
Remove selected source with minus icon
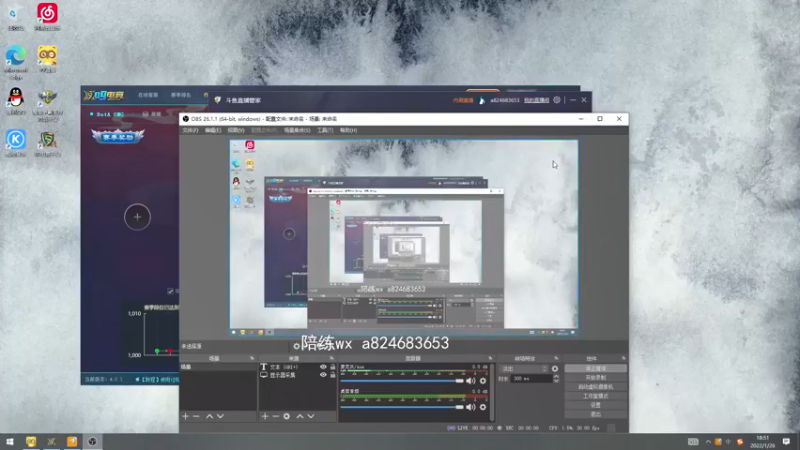(x=276, y=416)
